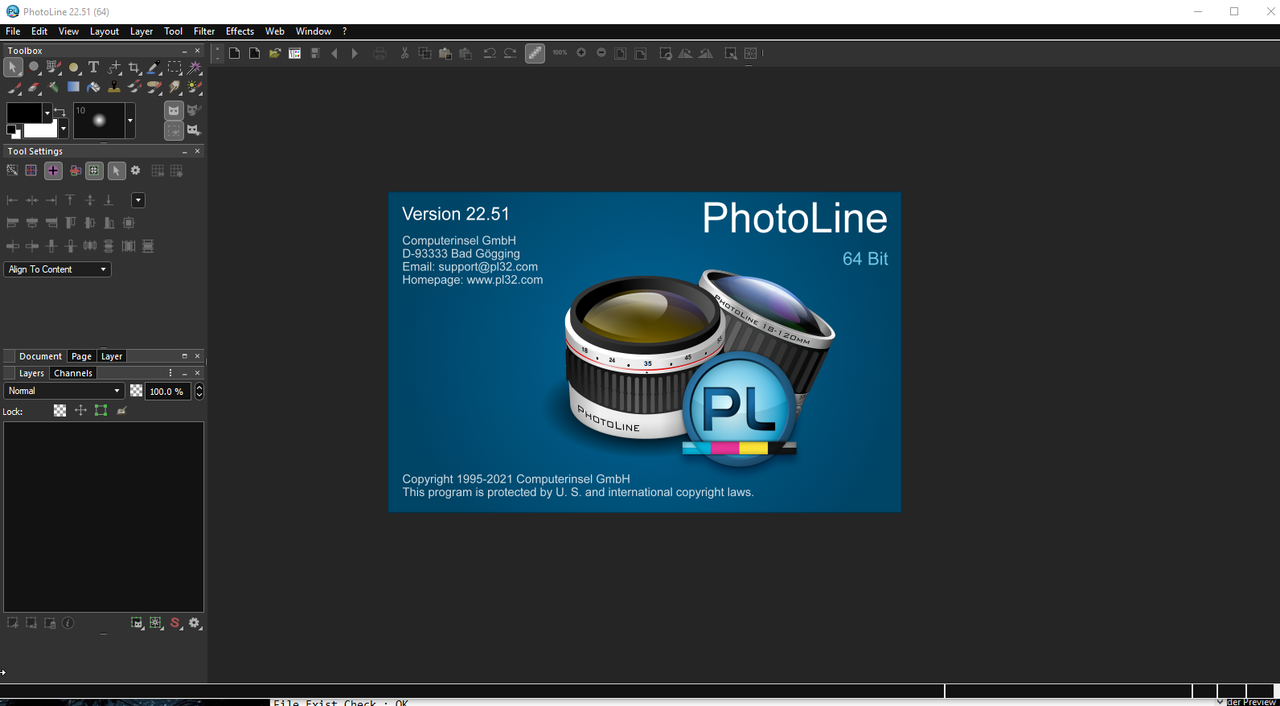Open Layers panel settings gear icon

click(x=194, y=623)
